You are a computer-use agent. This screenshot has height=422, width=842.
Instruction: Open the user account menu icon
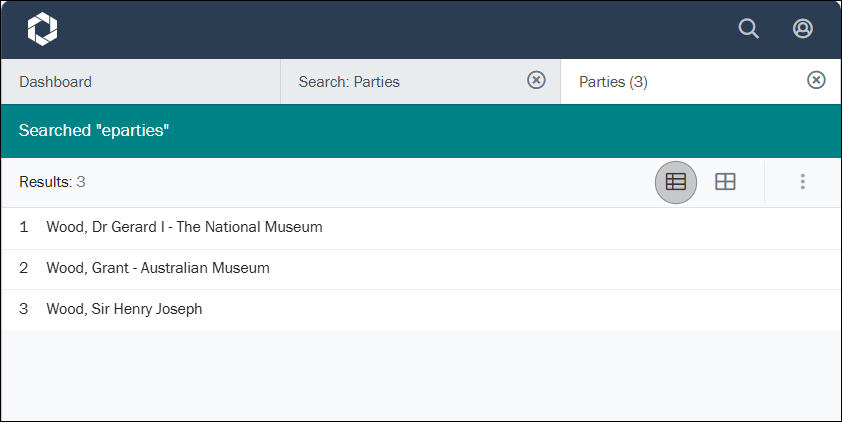(803, 29)
